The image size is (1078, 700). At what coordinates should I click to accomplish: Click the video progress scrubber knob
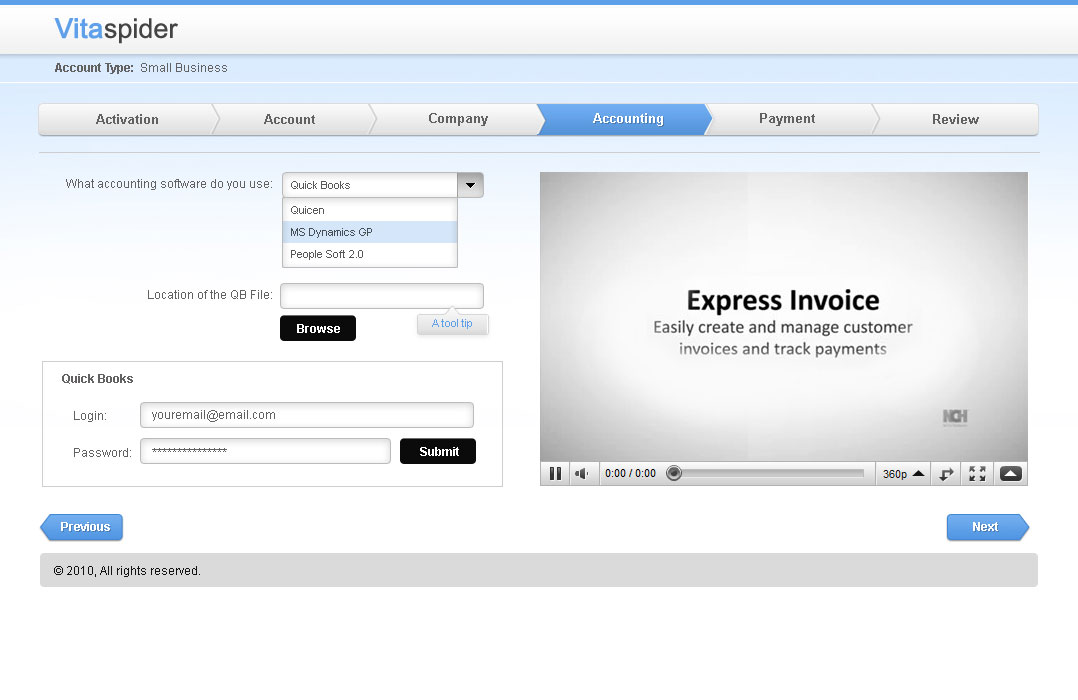(674, 473)
